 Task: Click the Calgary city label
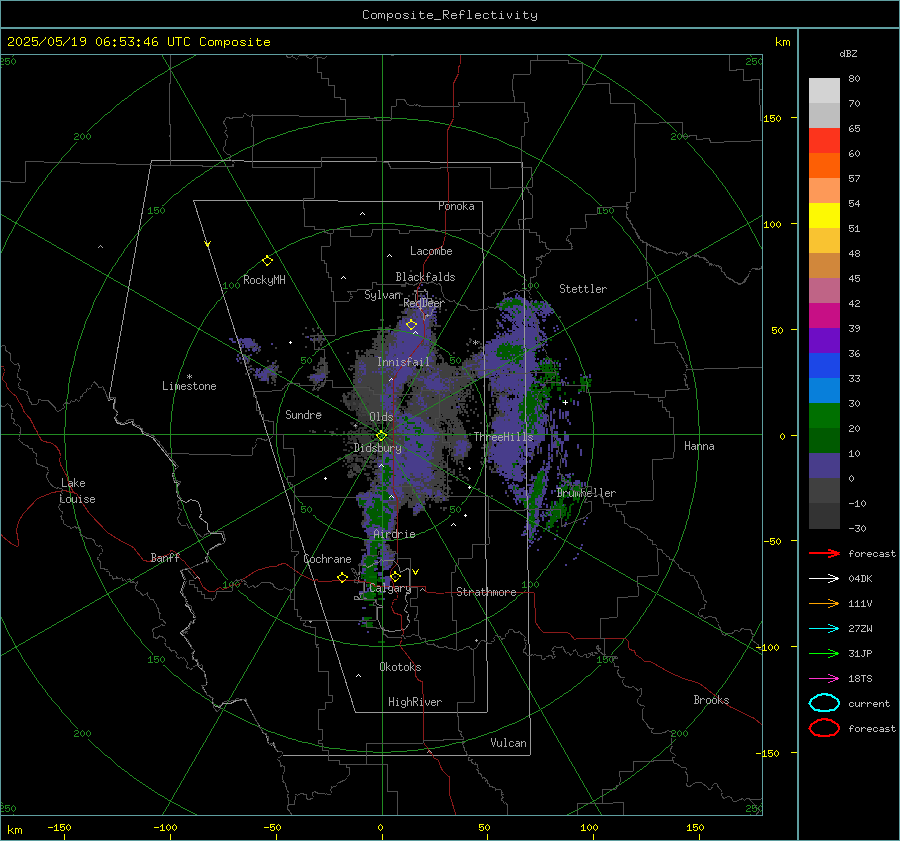[390, 588]
